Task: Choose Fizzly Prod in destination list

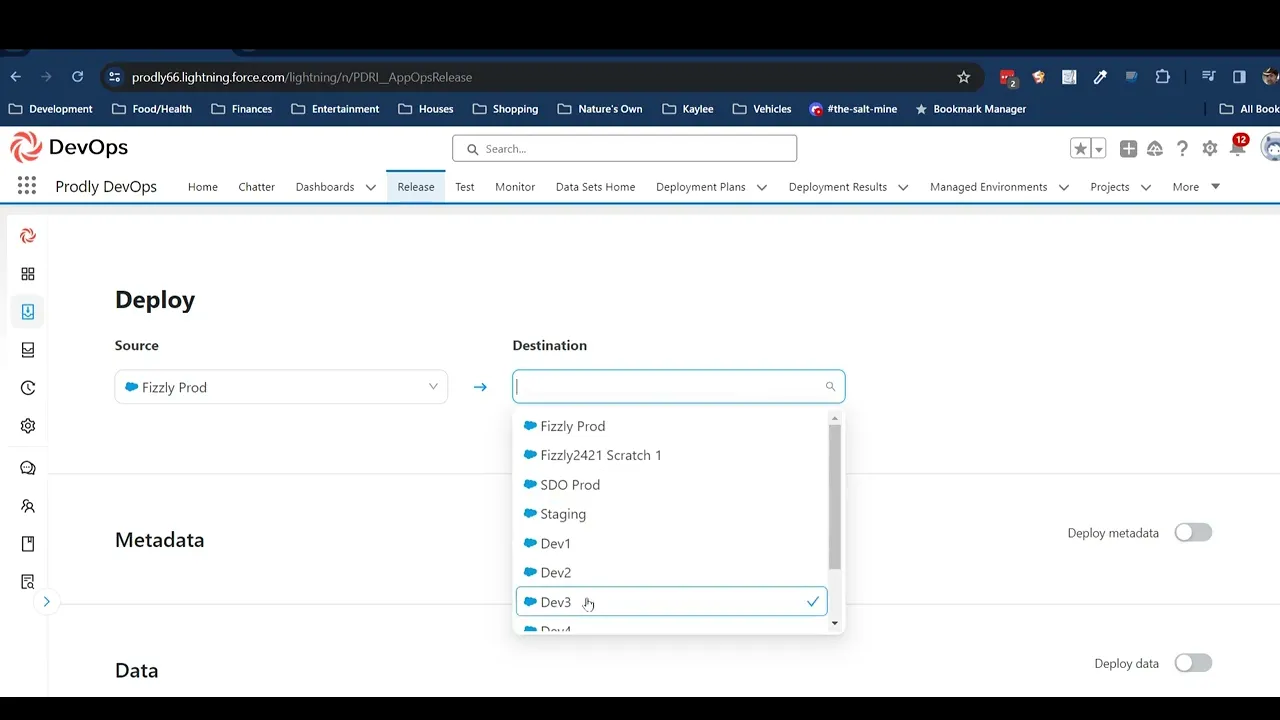Action: click(671, 426)
